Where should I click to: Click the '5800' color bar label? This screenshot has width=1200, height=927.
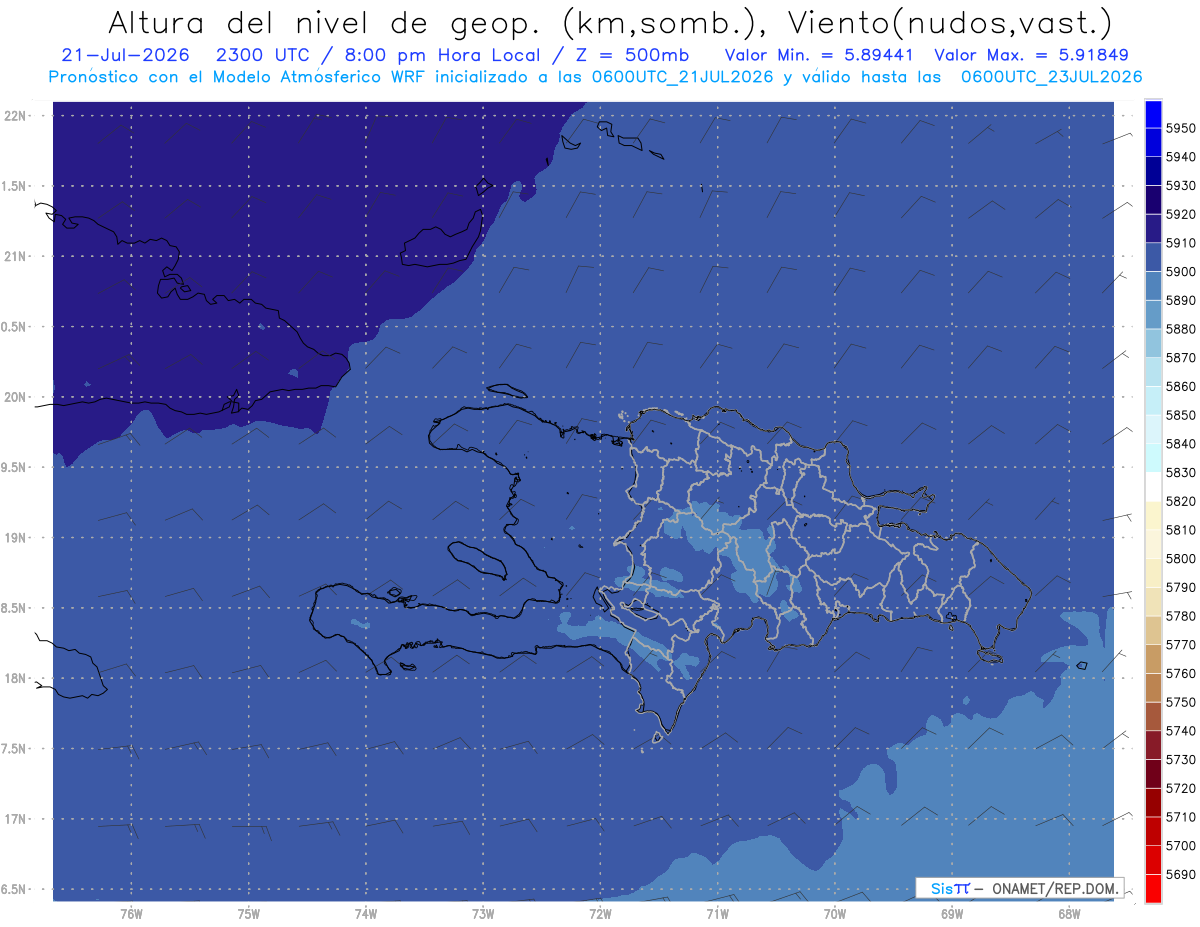(x=1181, y=558)
